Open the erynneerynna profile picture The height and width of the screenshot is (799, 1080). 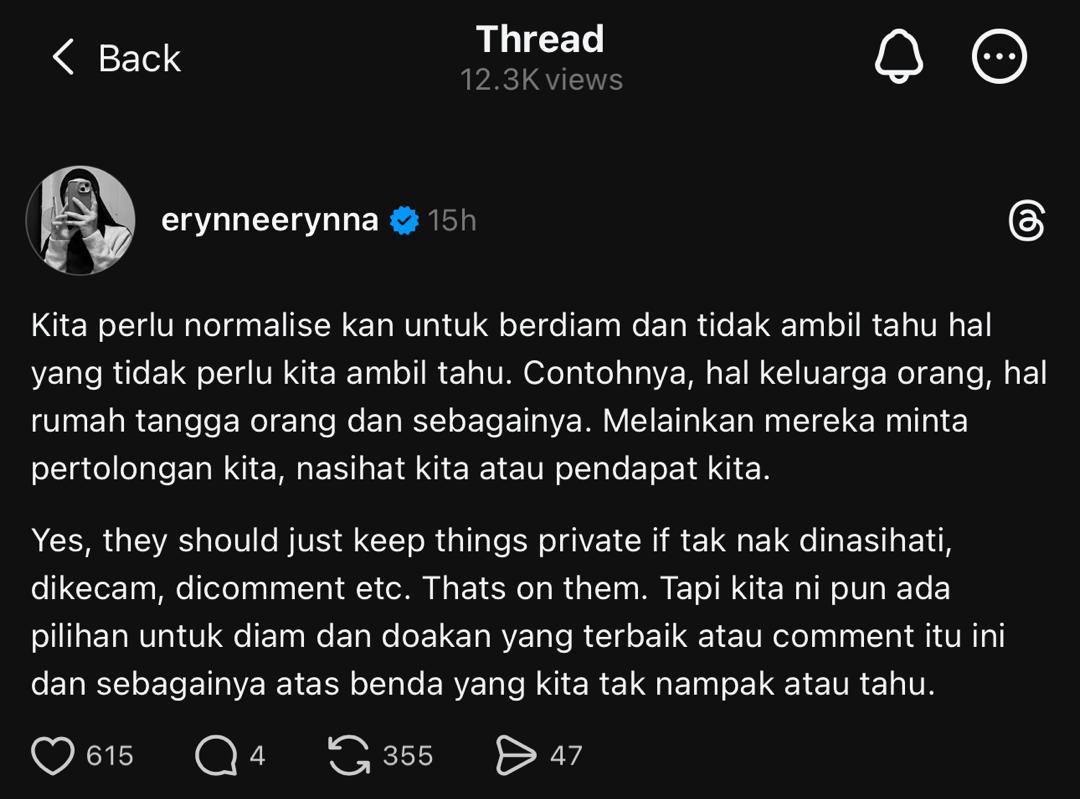click(x=81, y=220)
